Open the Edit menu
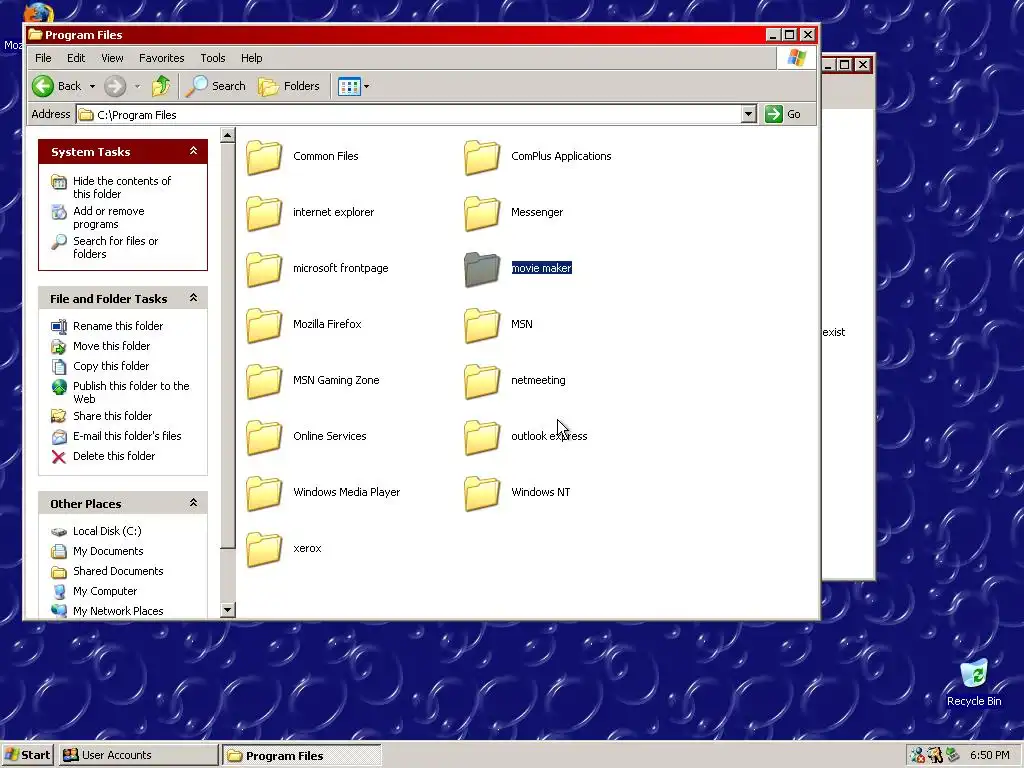The image size is (1024, 768). [76, 58]
